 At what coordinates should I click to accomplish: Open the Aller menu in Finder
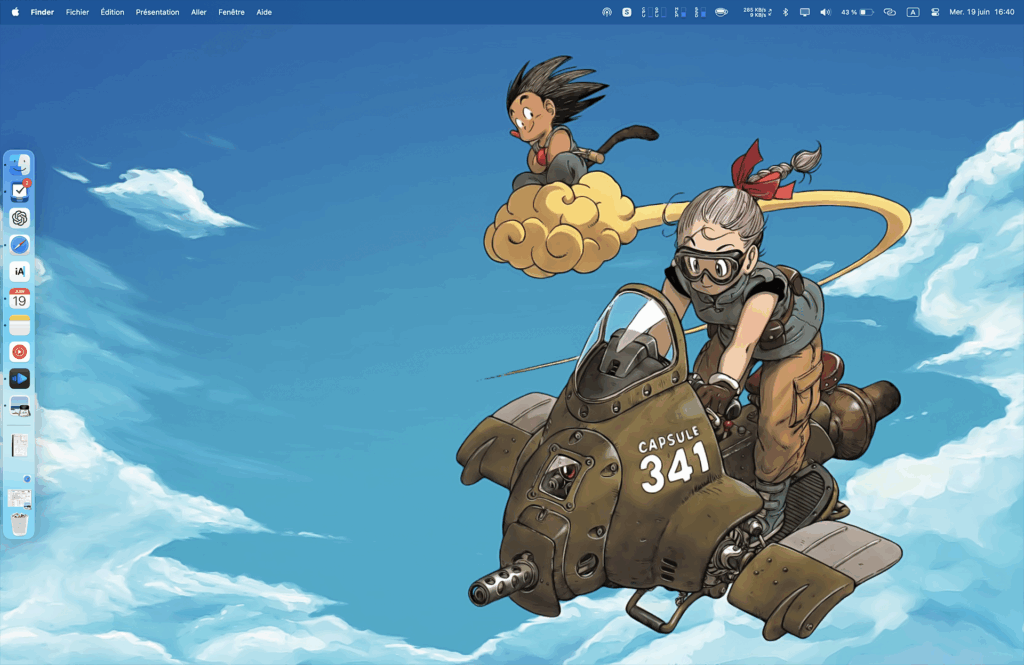coord(198,11)
